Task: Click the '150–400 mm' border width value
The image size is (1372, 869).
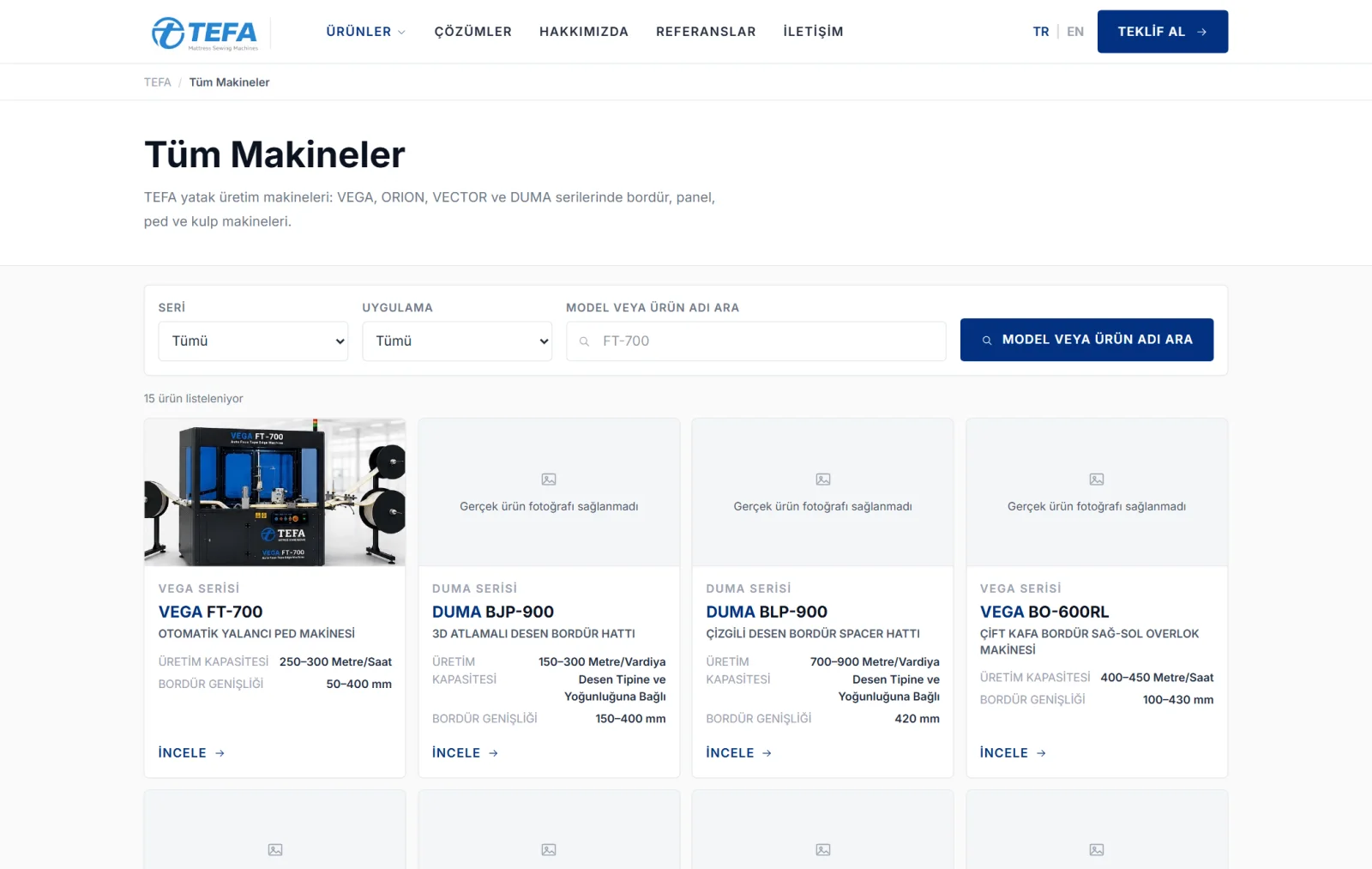Action: (630, 719)
